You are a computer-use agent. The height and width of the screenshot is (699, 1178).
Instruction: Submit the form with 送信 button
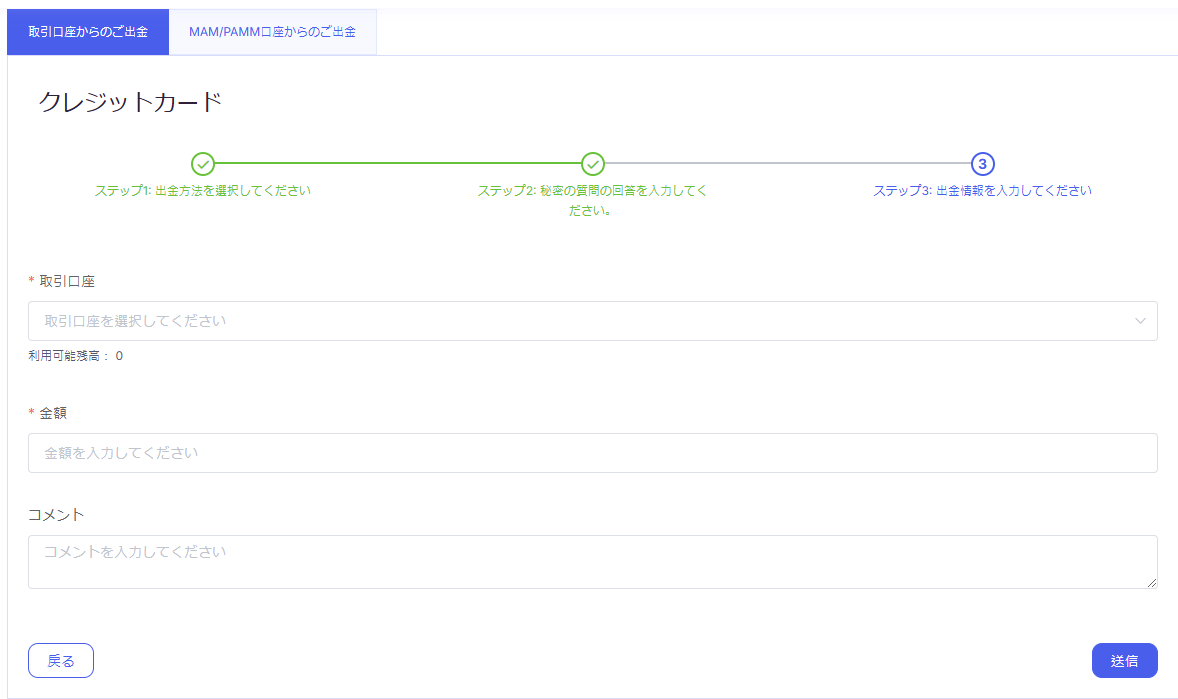[1124, 661]
